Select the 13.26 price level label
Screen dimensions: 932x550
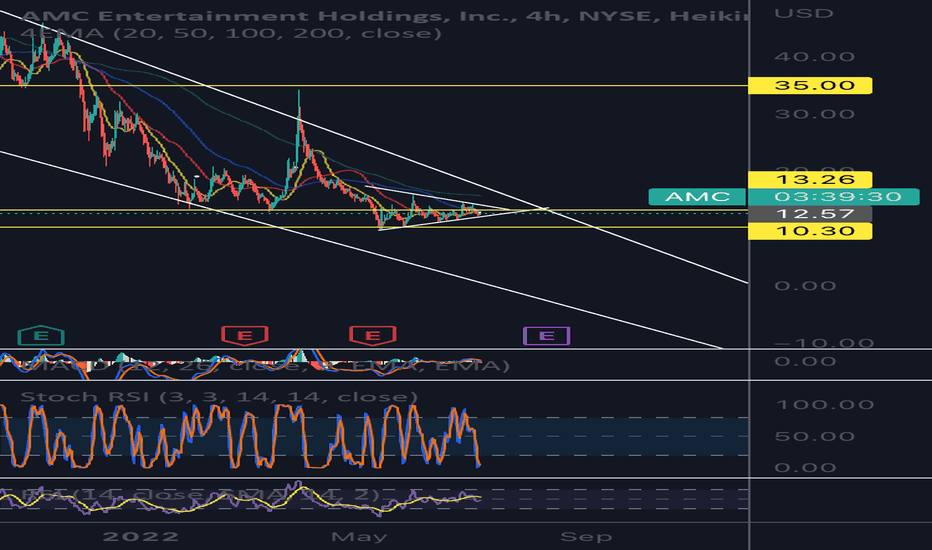pos(810,180)
